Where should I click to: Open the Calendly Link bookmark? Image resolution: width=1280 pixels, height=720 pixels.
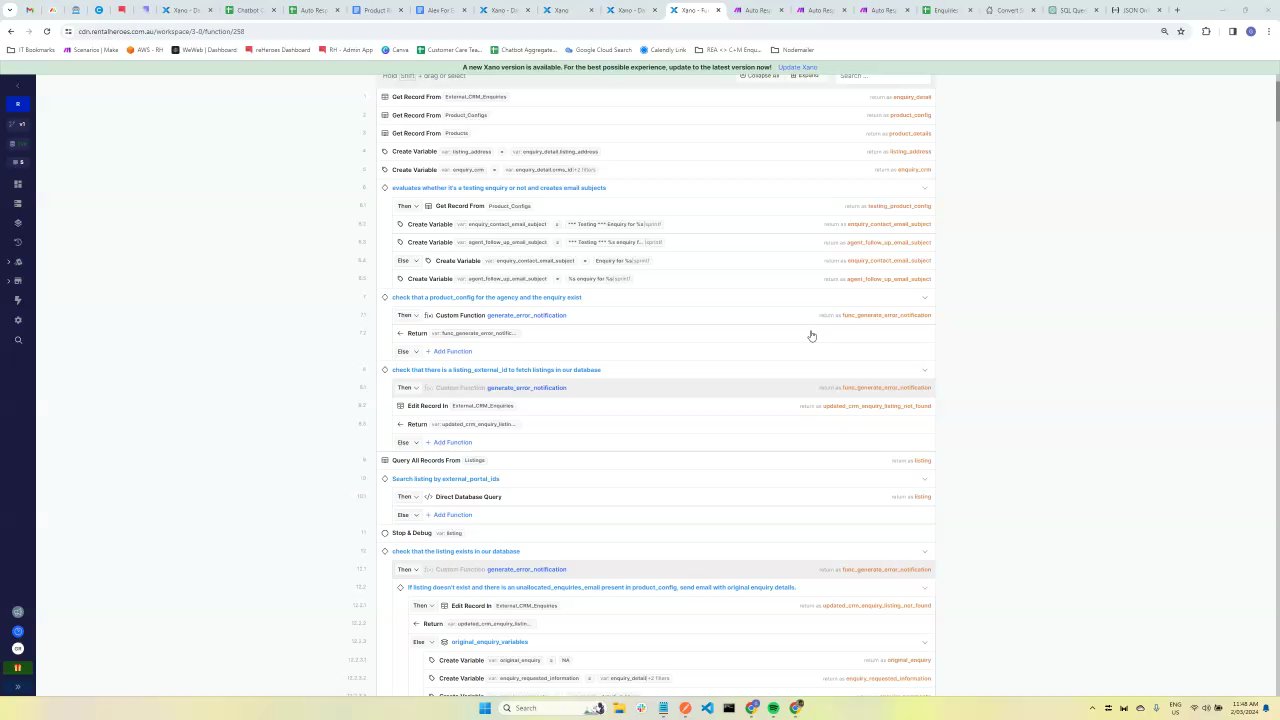coord(662,49)
